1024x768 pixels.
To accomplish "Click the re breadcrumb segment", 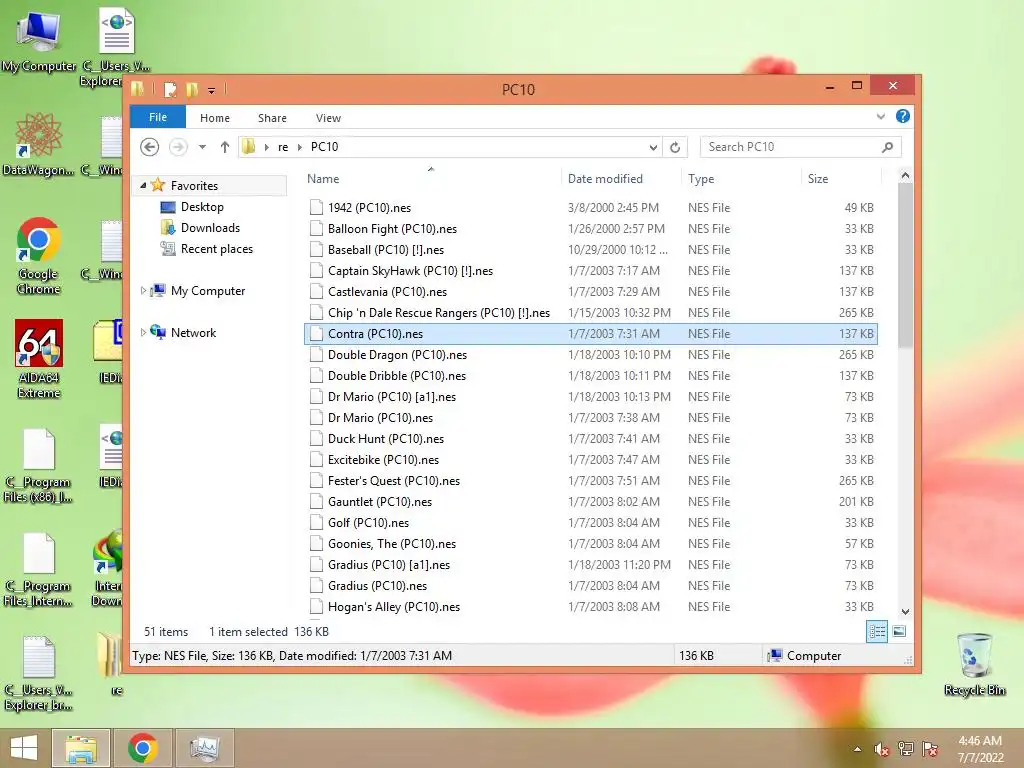I will [x=283, y=148].
